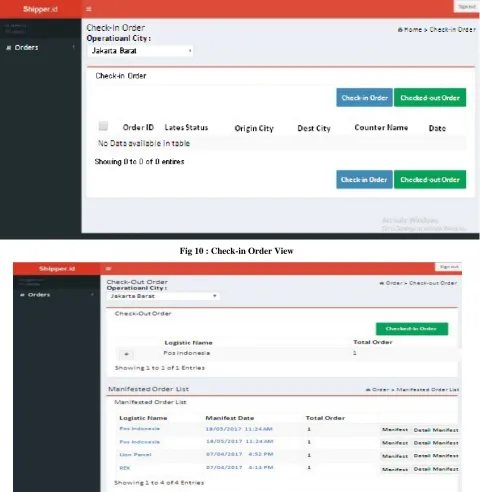Sort Manifested Order List by Logistic Name
480x492 pixels.
143,418
